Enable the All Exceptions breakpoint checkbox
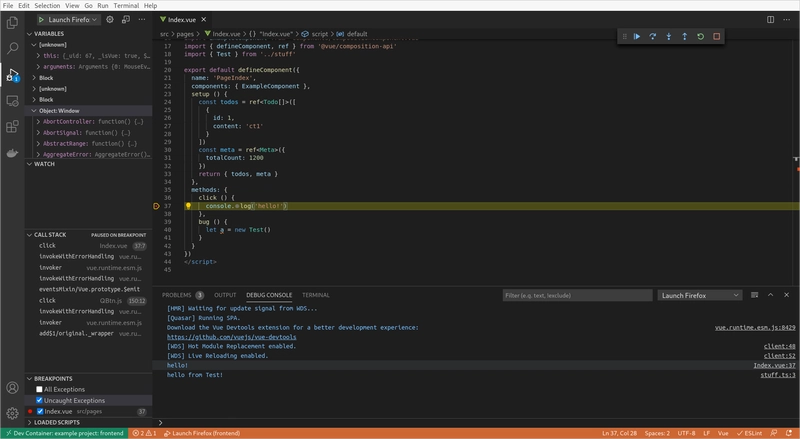 [40, 389]
